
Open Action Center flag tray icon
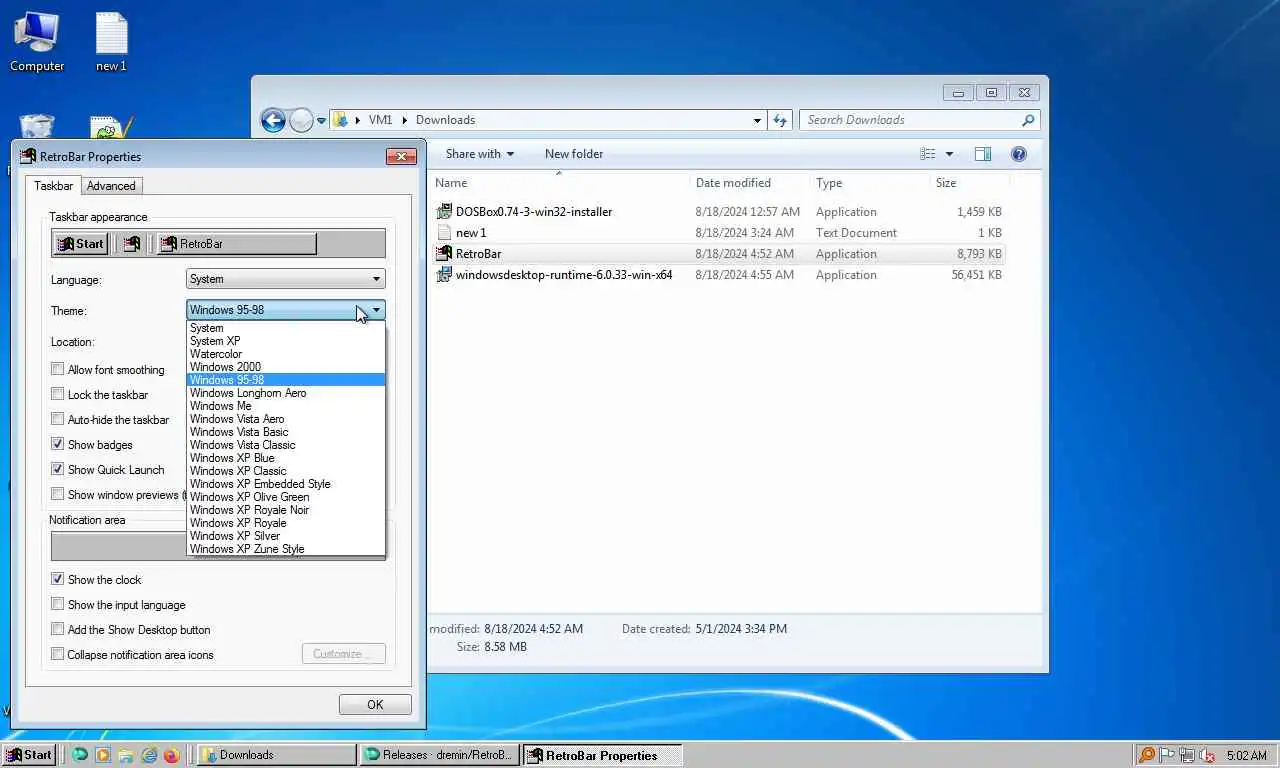(1167, 755)
